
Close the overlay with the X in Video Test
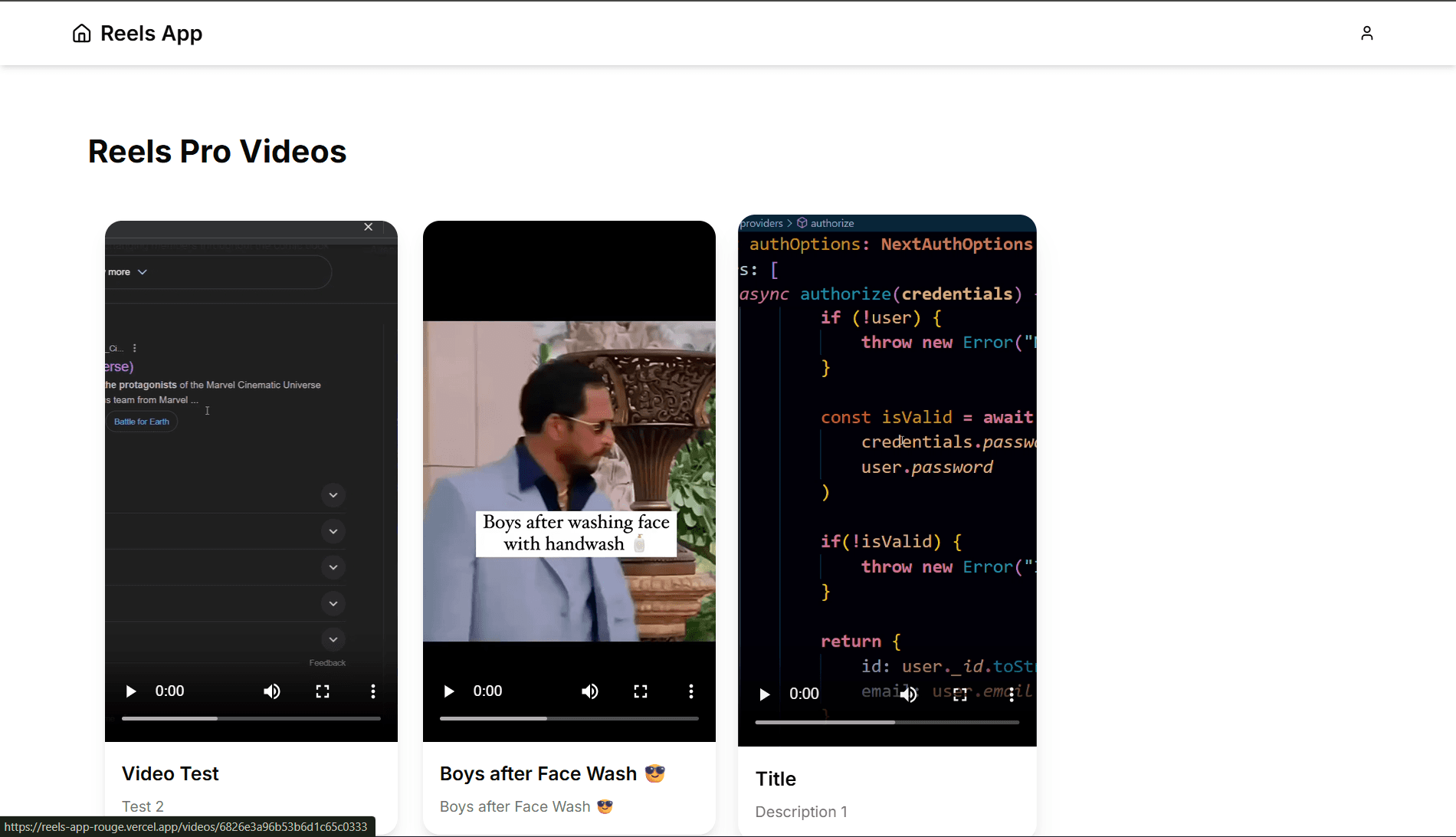[x=368, y=227]
